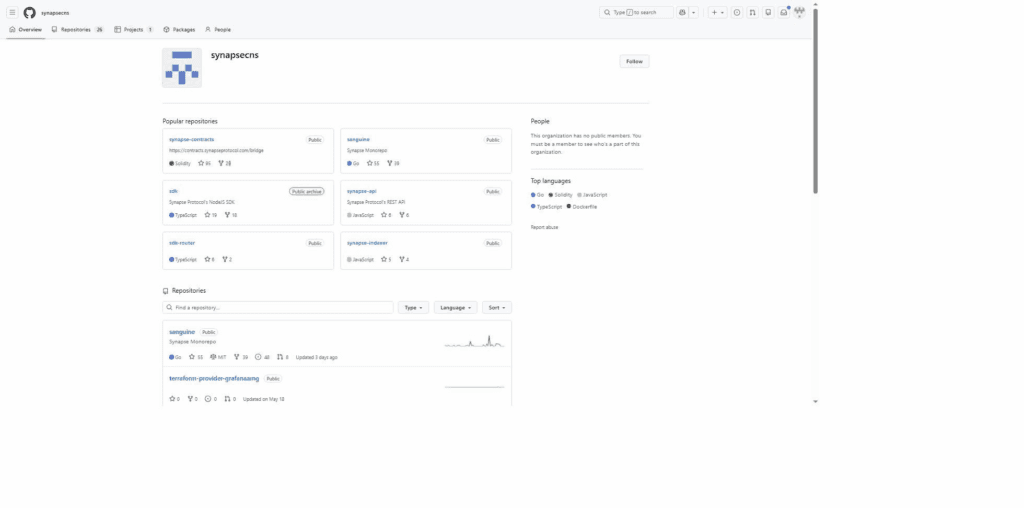
Task: Expand the Copilot dropdown arrow
Action: [694, 12]
